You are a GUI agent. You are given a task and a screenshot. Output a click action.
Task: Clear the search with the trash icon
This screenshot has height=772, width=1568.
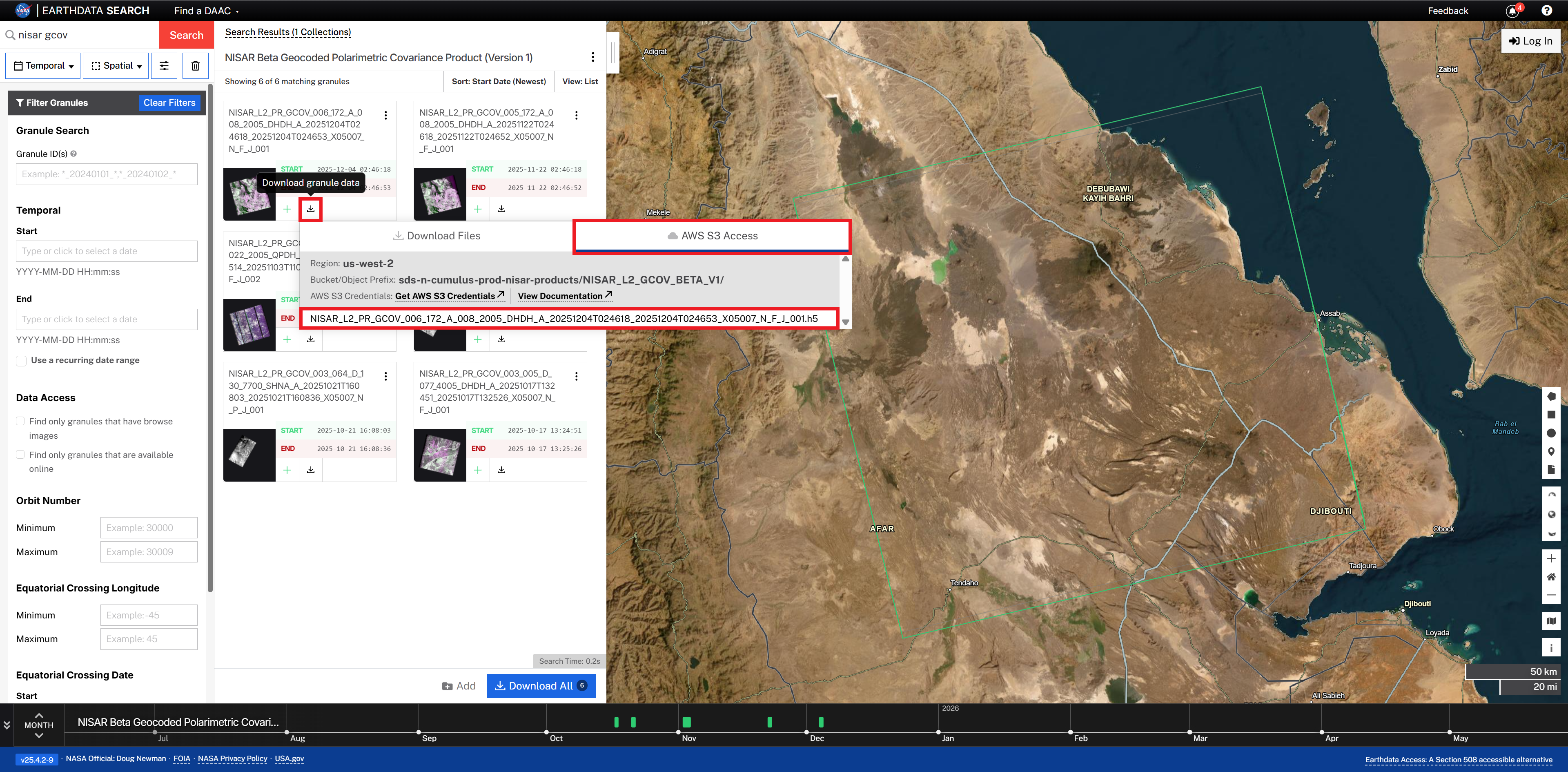pyautogui.click(x=195, y=65)
